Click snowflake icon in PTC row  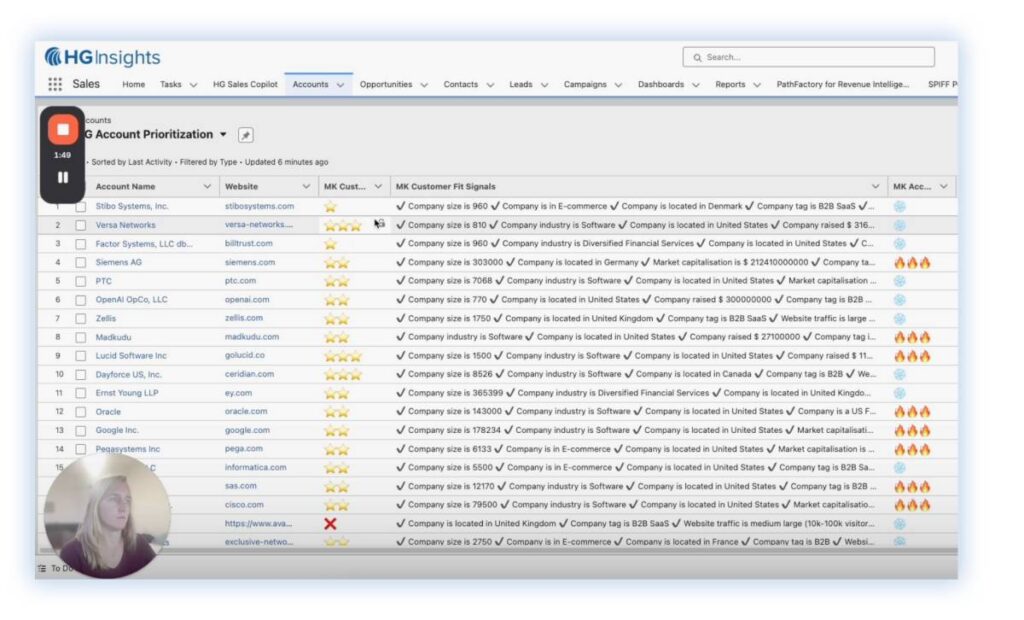pyautogui.click(x=900, y=281)
